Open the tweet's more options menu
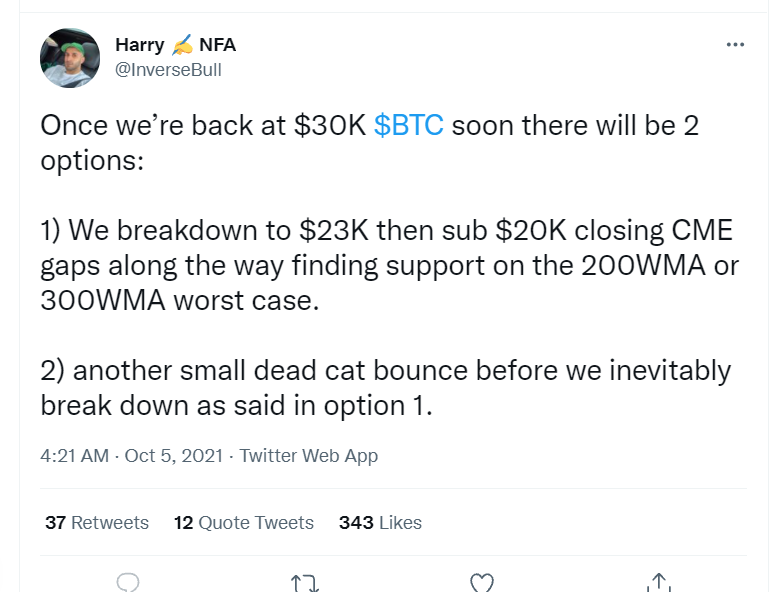The height and width of the screenshot is (592, 773). coord(735,45)
